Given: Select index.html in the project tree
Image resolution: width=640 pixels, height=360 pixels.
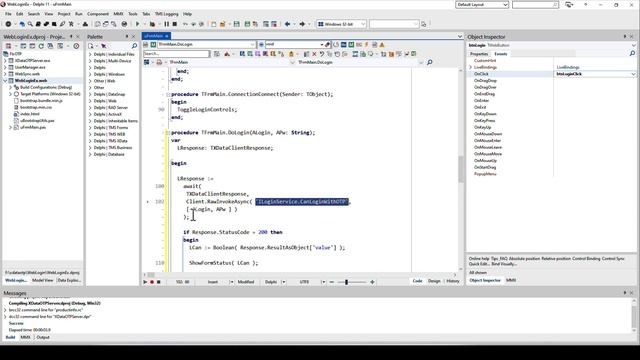Looking at the screenshot, I should [x=30, y=114].
